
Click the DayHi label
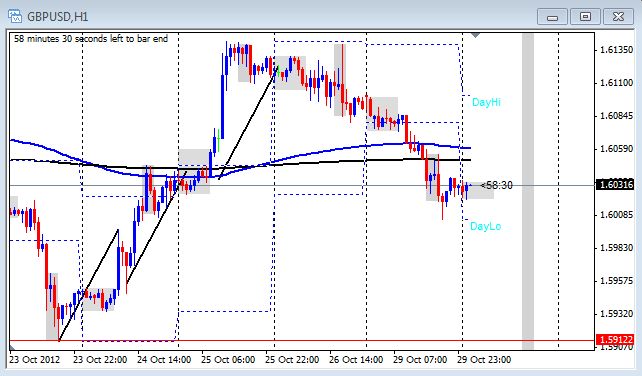tap(486, 102)
